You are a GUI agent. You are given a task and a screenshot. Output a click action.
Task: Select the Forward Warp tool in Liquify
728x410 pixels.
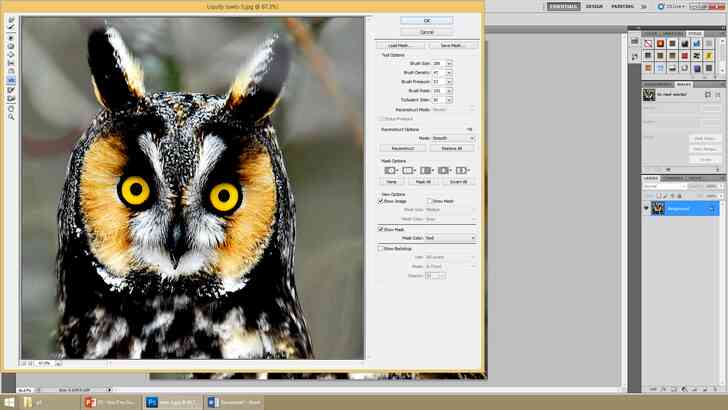11,20
